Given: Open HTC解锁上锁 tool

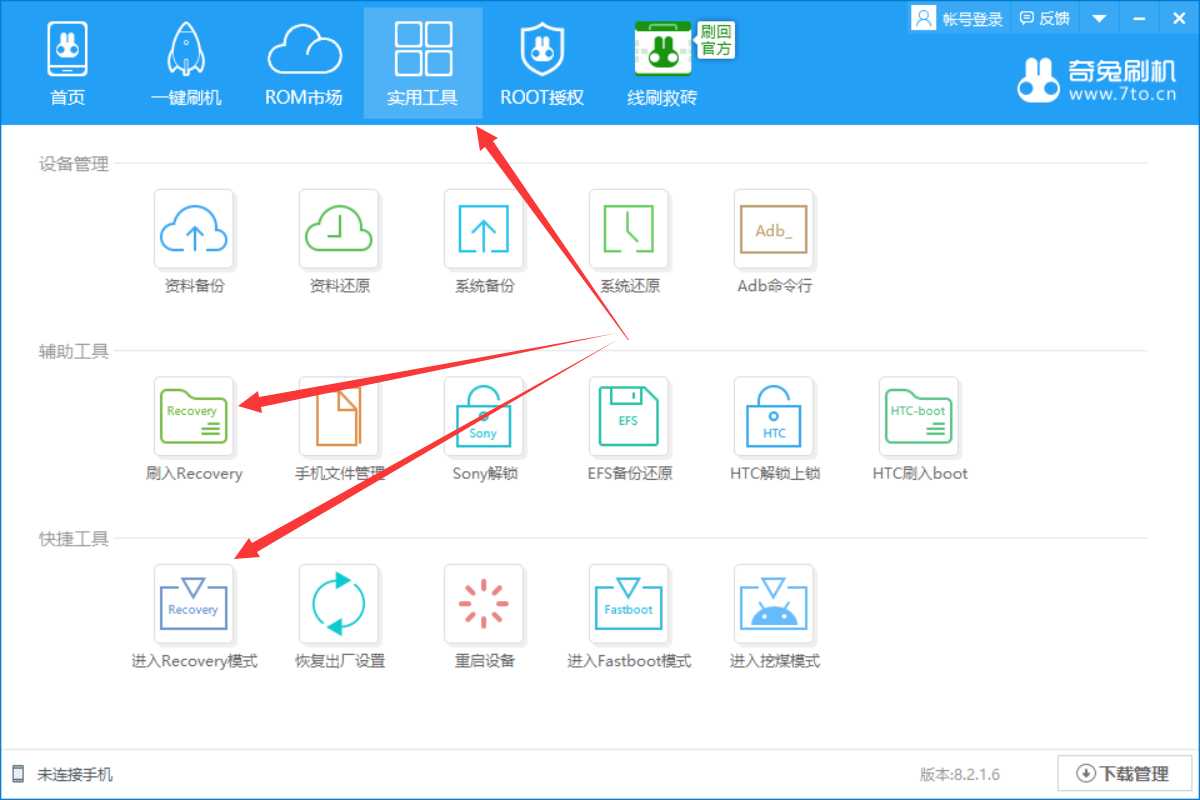Looking at the screenshot, I should (774, 416).
